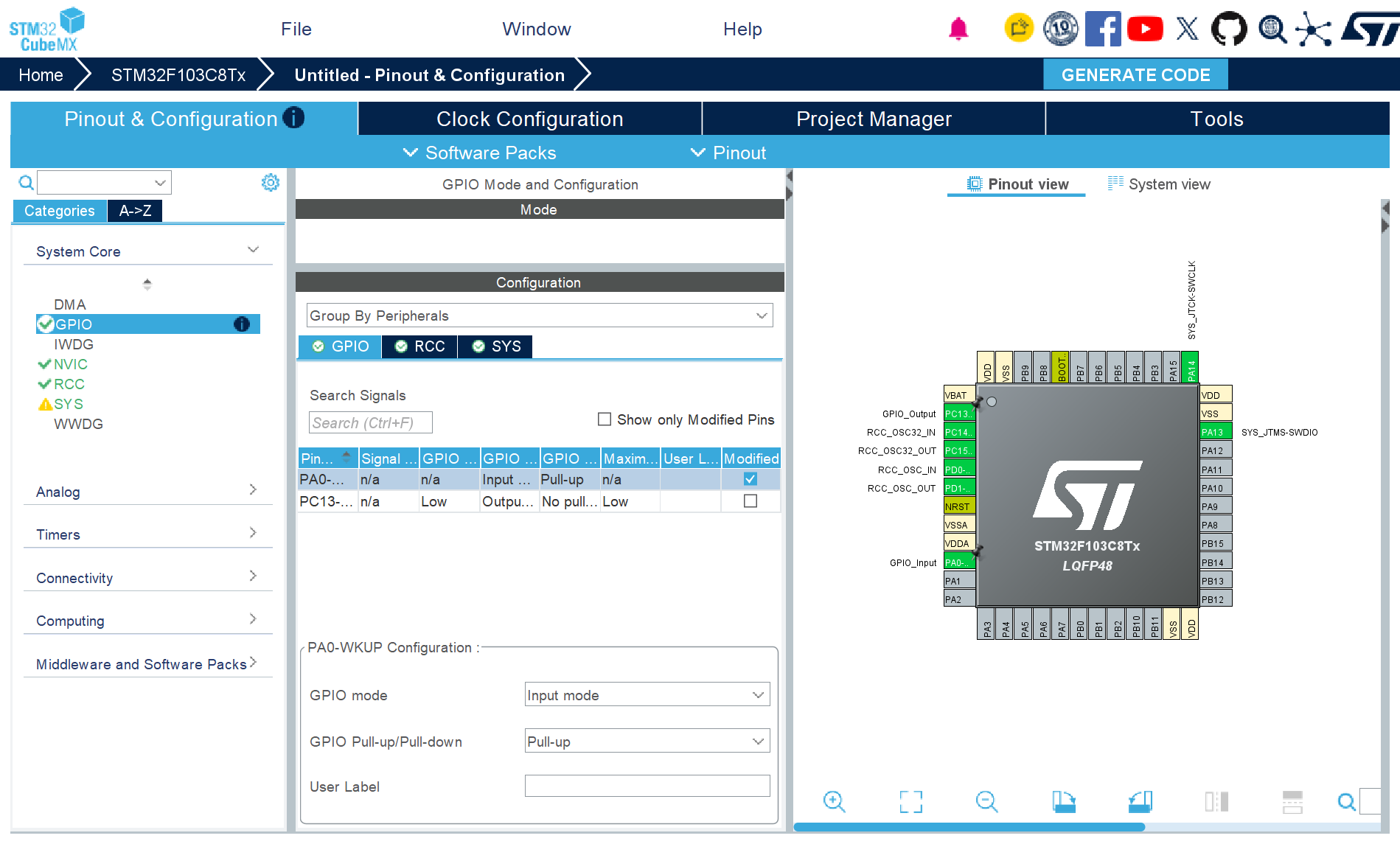Image resolution: width=1400 pixels, height=844 pixels.
Task: Click the info icon beside Pinout & Configuration
Action: (293, 118)
